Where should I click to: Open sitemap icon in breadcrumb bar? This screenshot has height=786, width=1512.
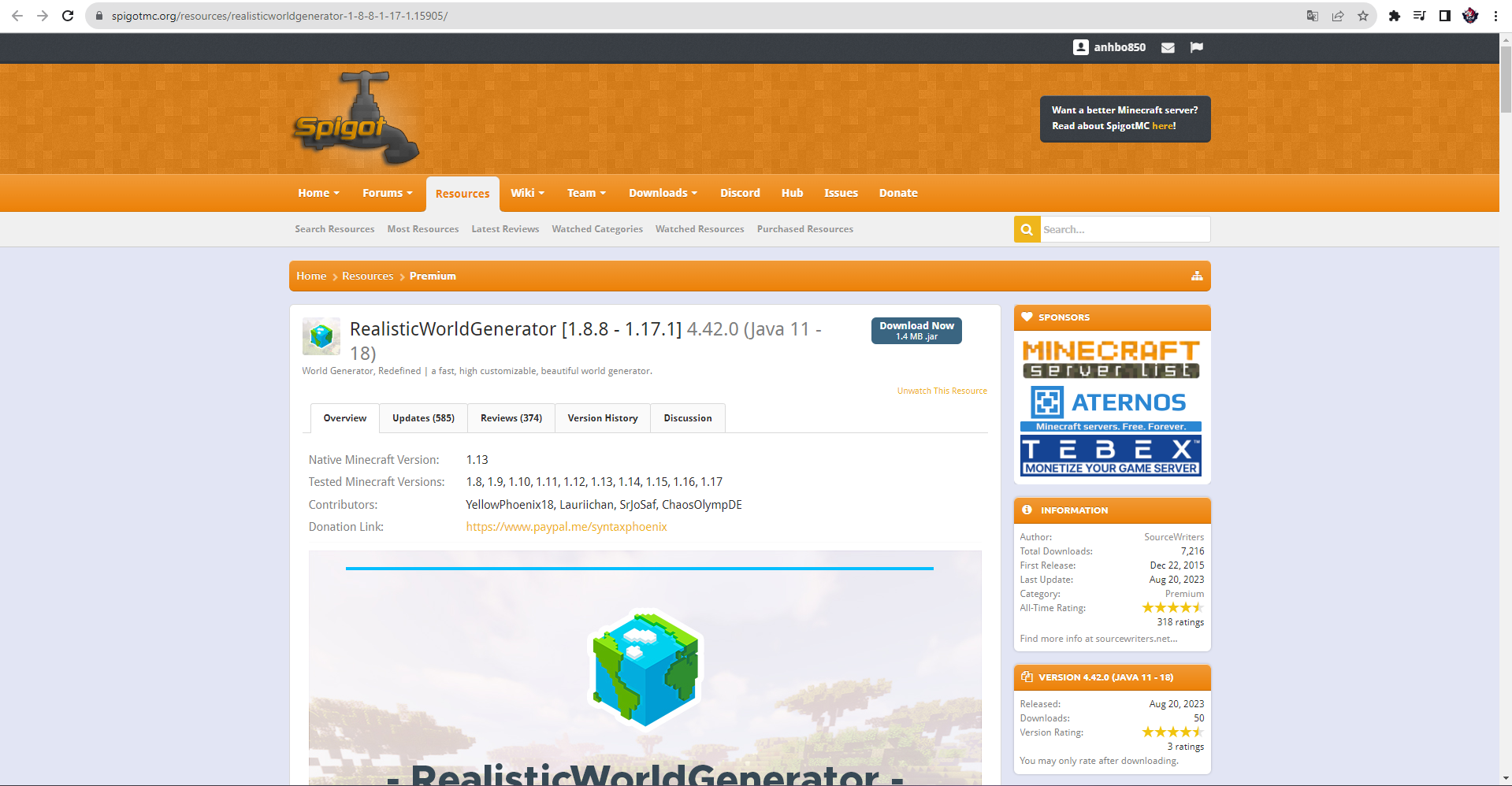click(1197, 276)
